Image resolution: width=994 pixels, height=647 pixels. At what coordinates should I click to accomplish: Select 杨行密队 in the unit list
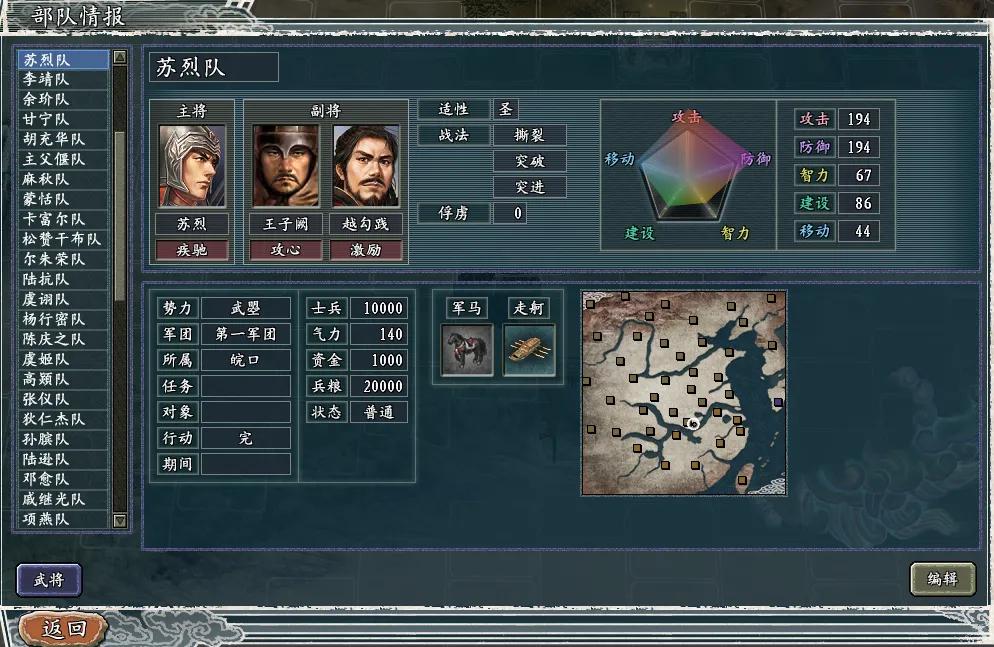63,319
